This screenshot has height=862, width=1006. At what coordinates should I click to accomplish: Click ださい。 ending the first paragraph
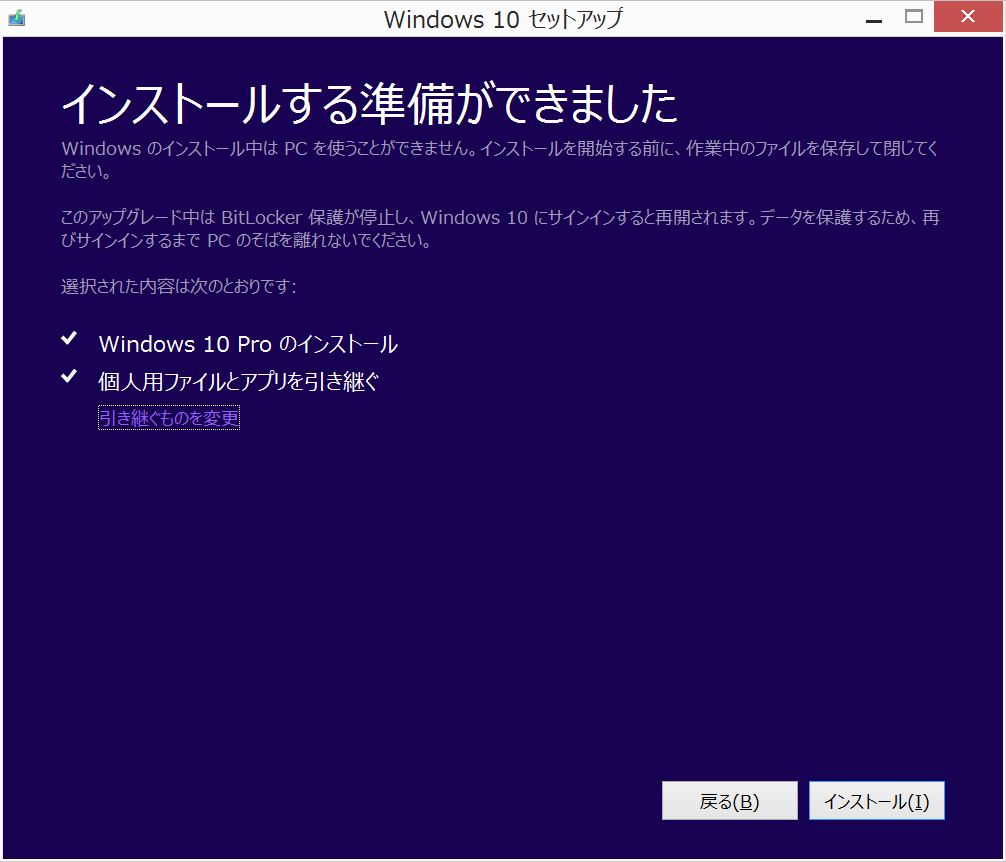coord(85,172)
